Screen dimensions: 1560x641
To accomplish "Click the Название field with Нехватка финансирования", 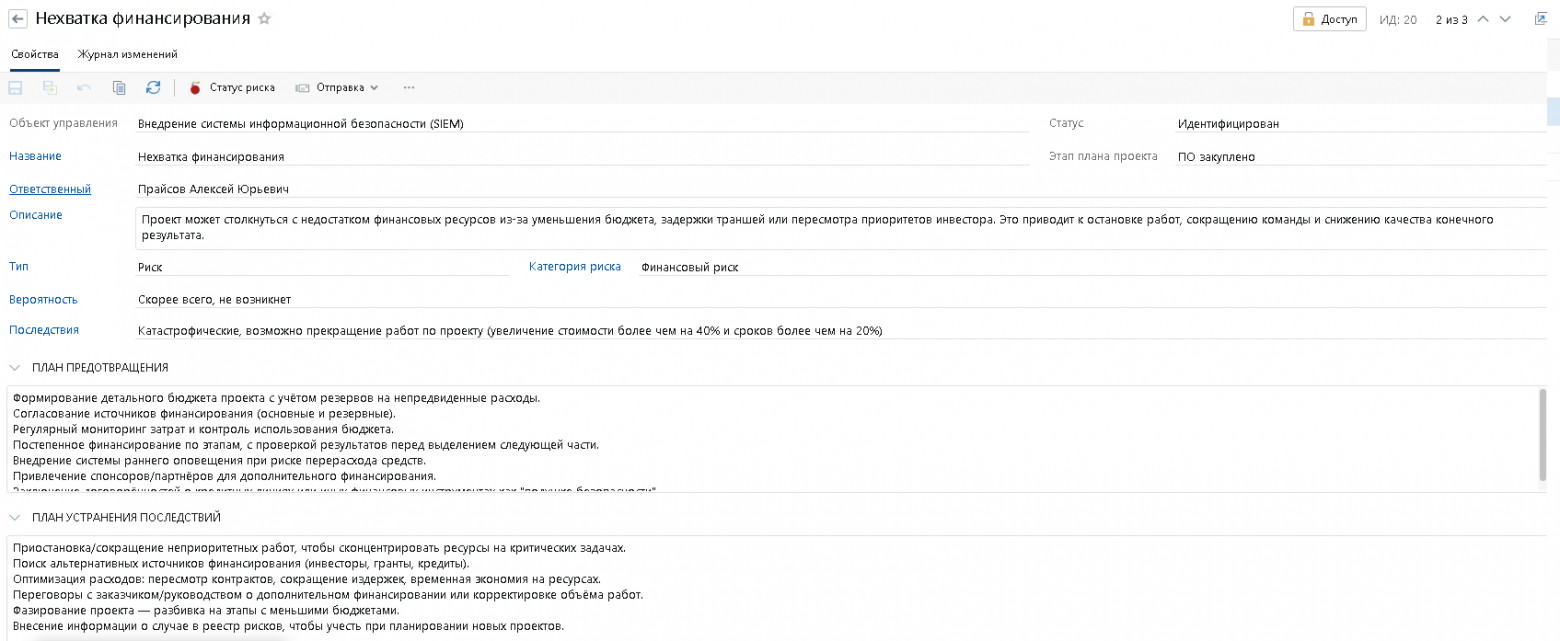I will 582,157.
